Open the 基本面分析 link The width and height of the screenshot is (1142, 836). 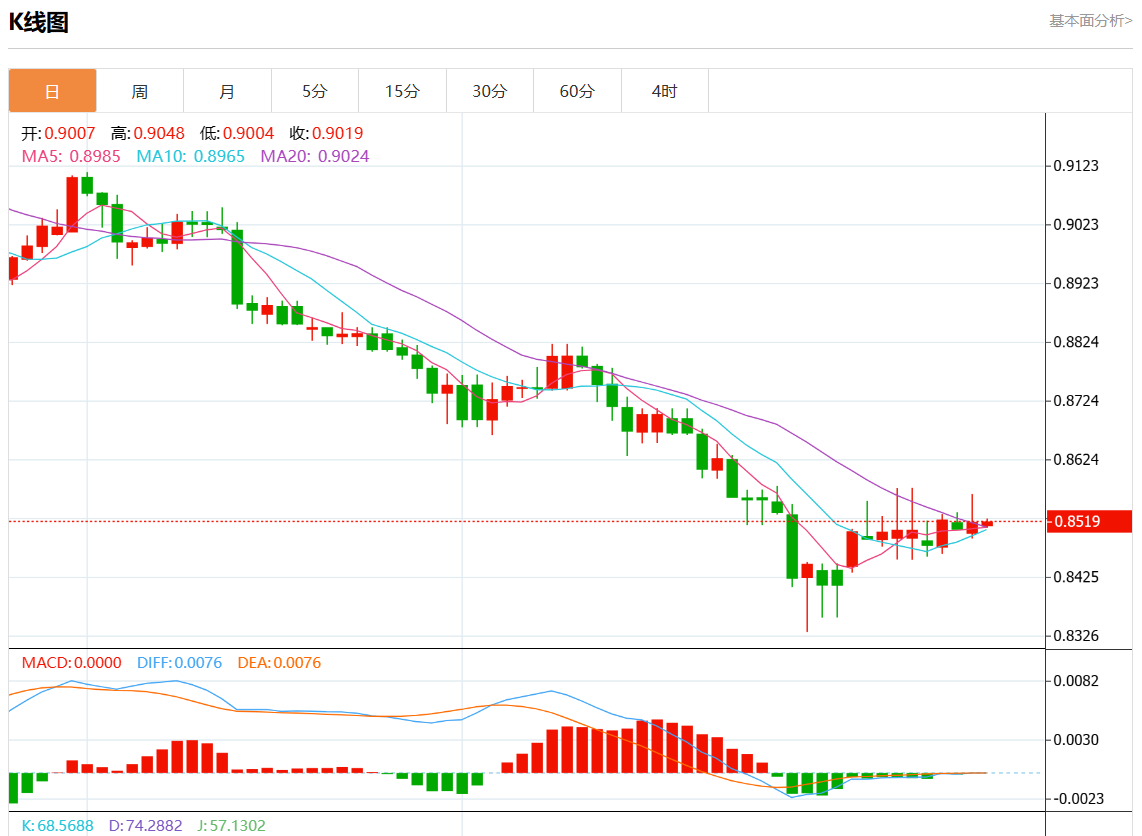tap(1090, 20)
